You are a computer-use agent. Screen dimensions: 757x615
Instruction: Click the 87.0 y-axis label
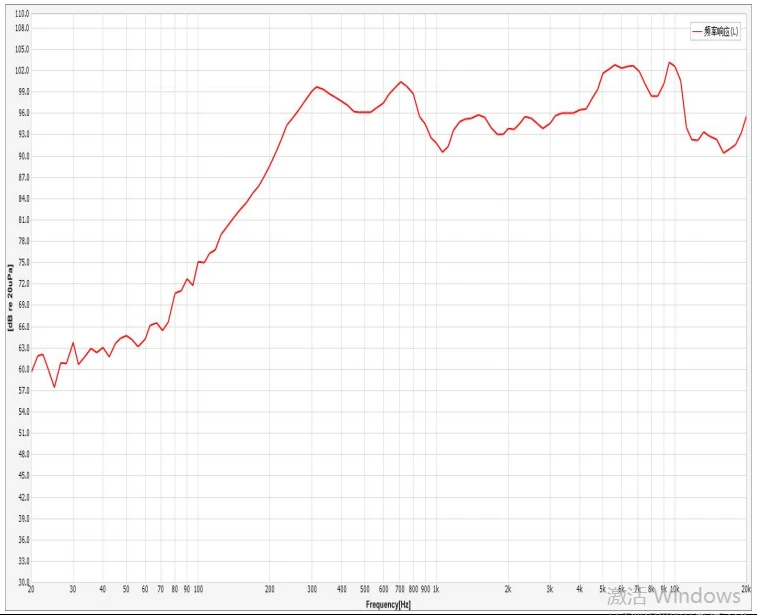click(x=24, y=177)
